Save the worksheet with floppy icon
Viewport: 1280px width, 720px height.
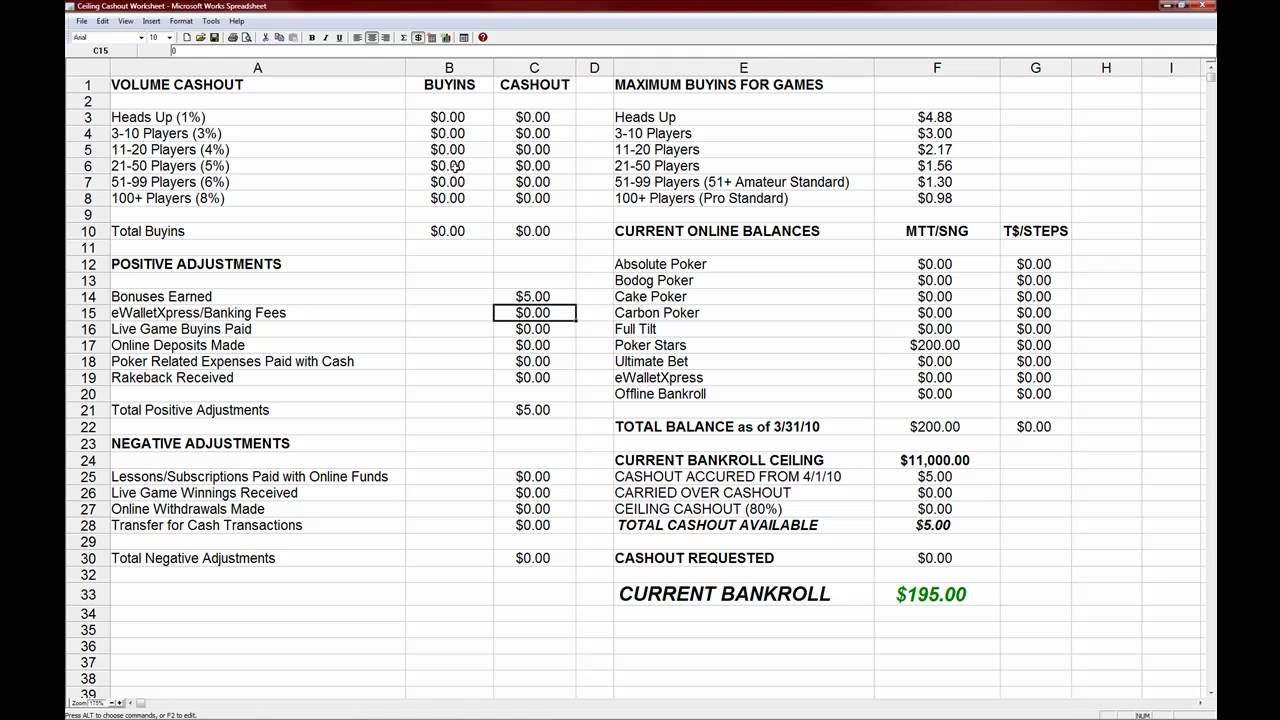coord(214,38)
